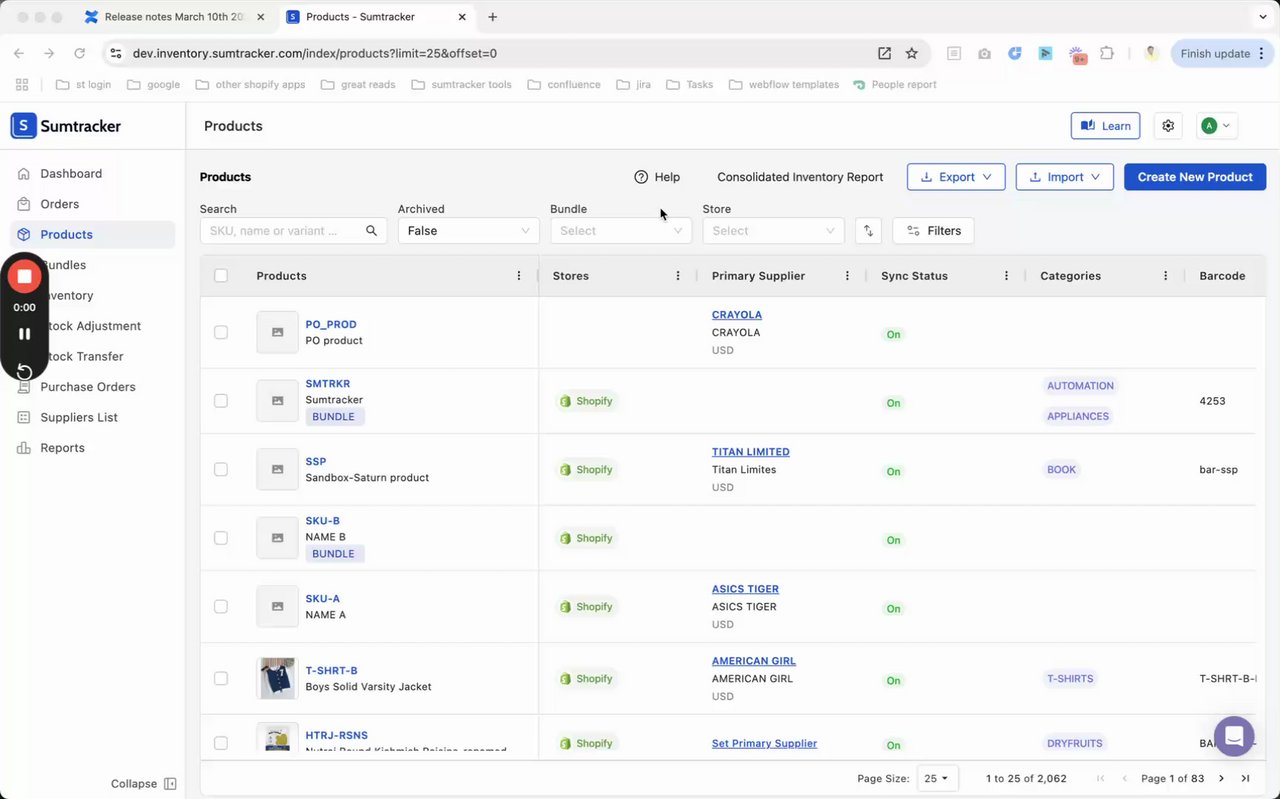This screenshot has height=799, width=1280.
Task: Select the SKU-A product checkbox
Action: pos(221,606)
